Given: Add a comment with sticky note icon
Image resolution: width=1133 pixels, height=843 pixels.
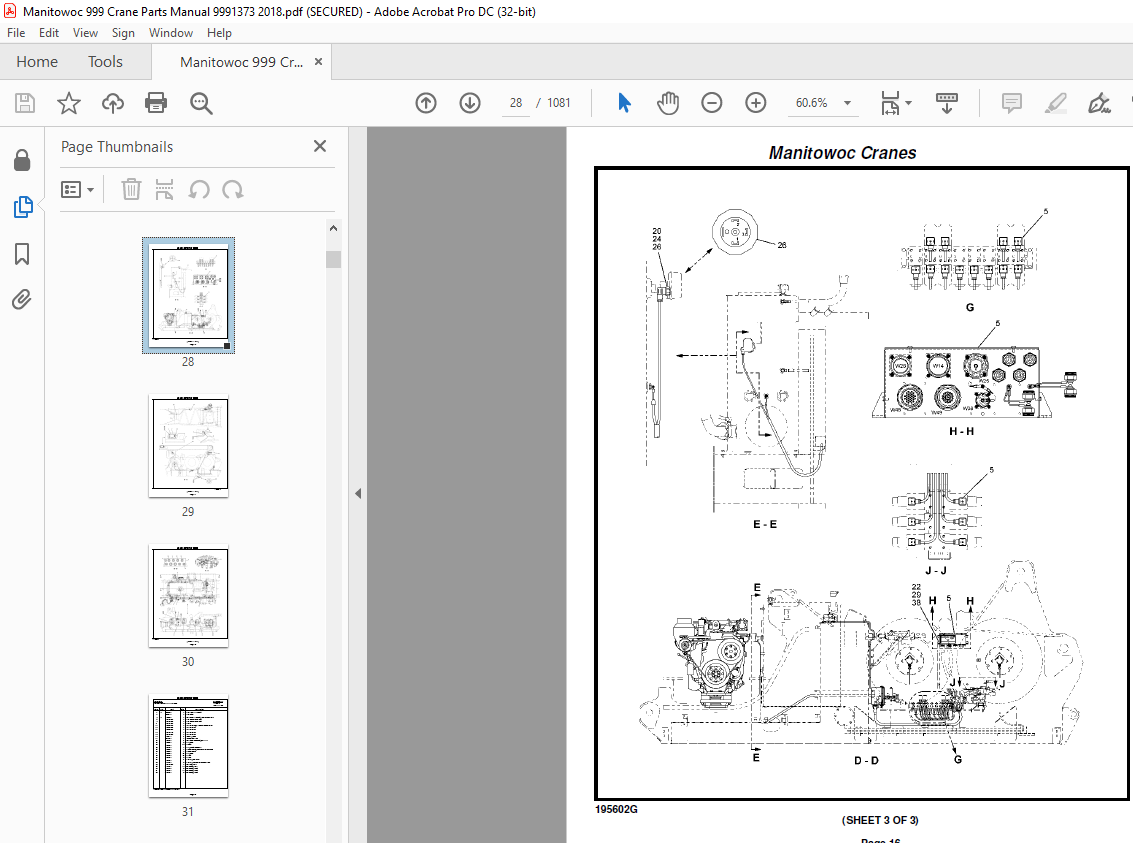Looking at the screenshot, I should pos(1012,103).
